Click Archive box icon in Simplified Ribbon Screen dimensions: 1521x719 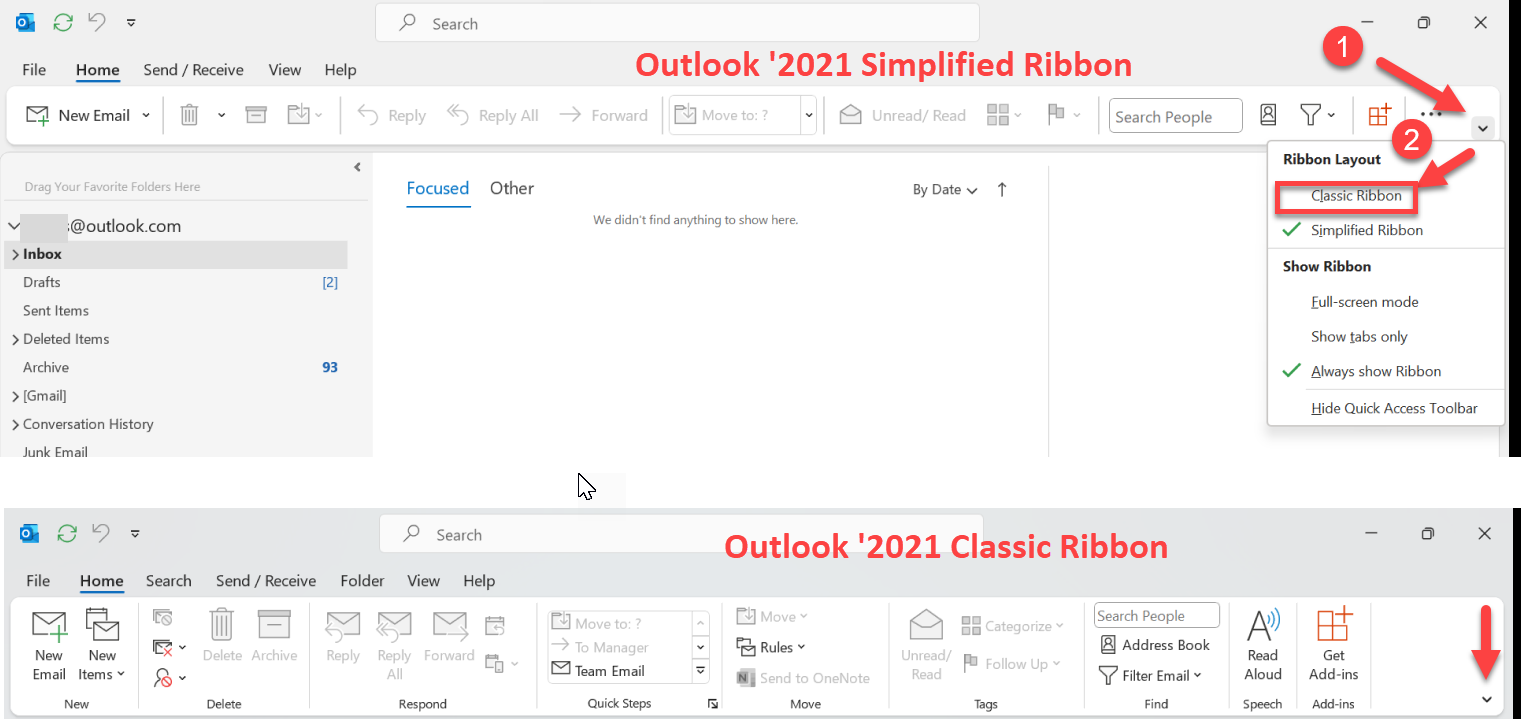pos(256,115)
